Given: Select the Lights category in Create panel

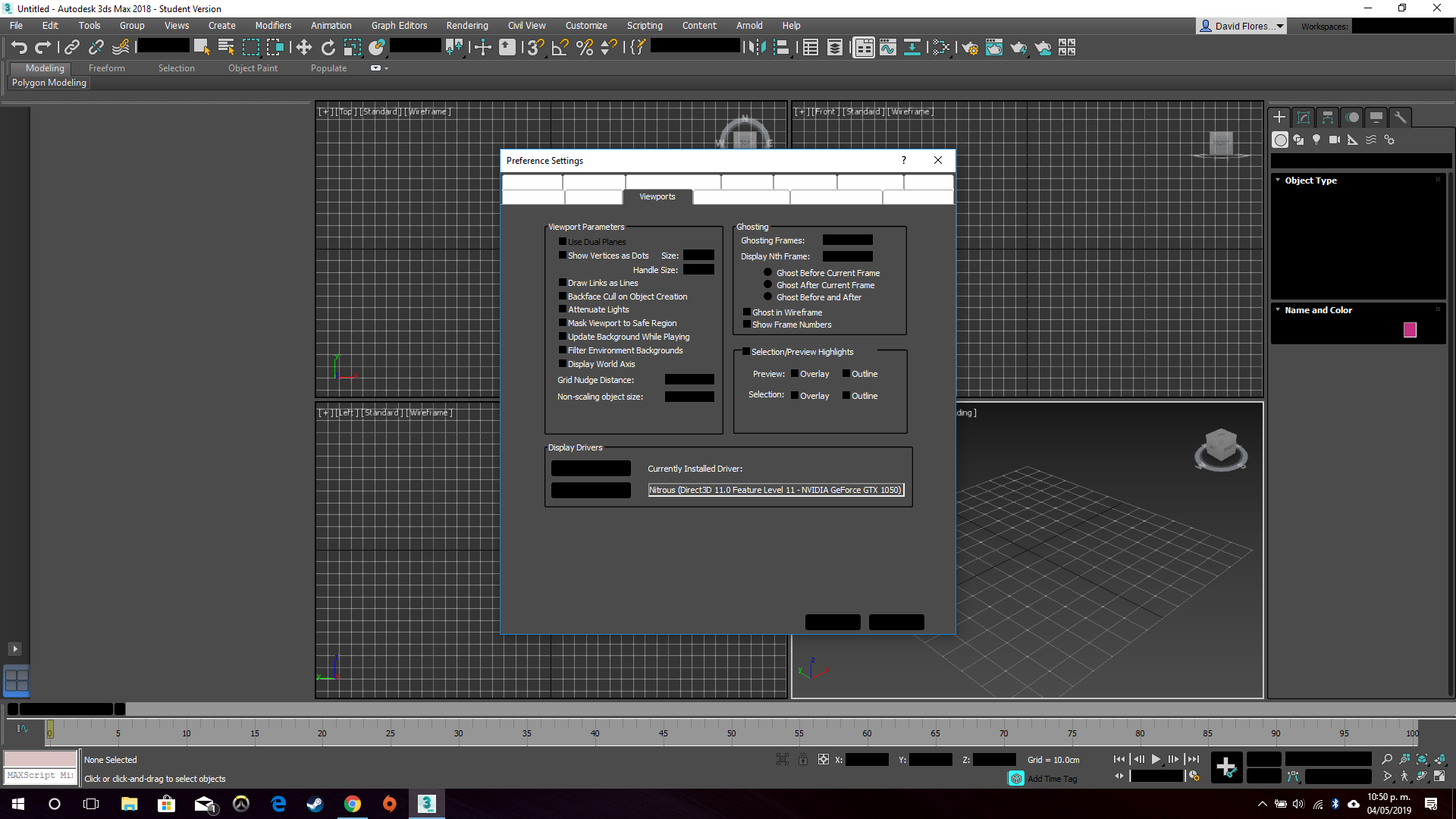Looking at the screenshot, I should coord(1317,140).
